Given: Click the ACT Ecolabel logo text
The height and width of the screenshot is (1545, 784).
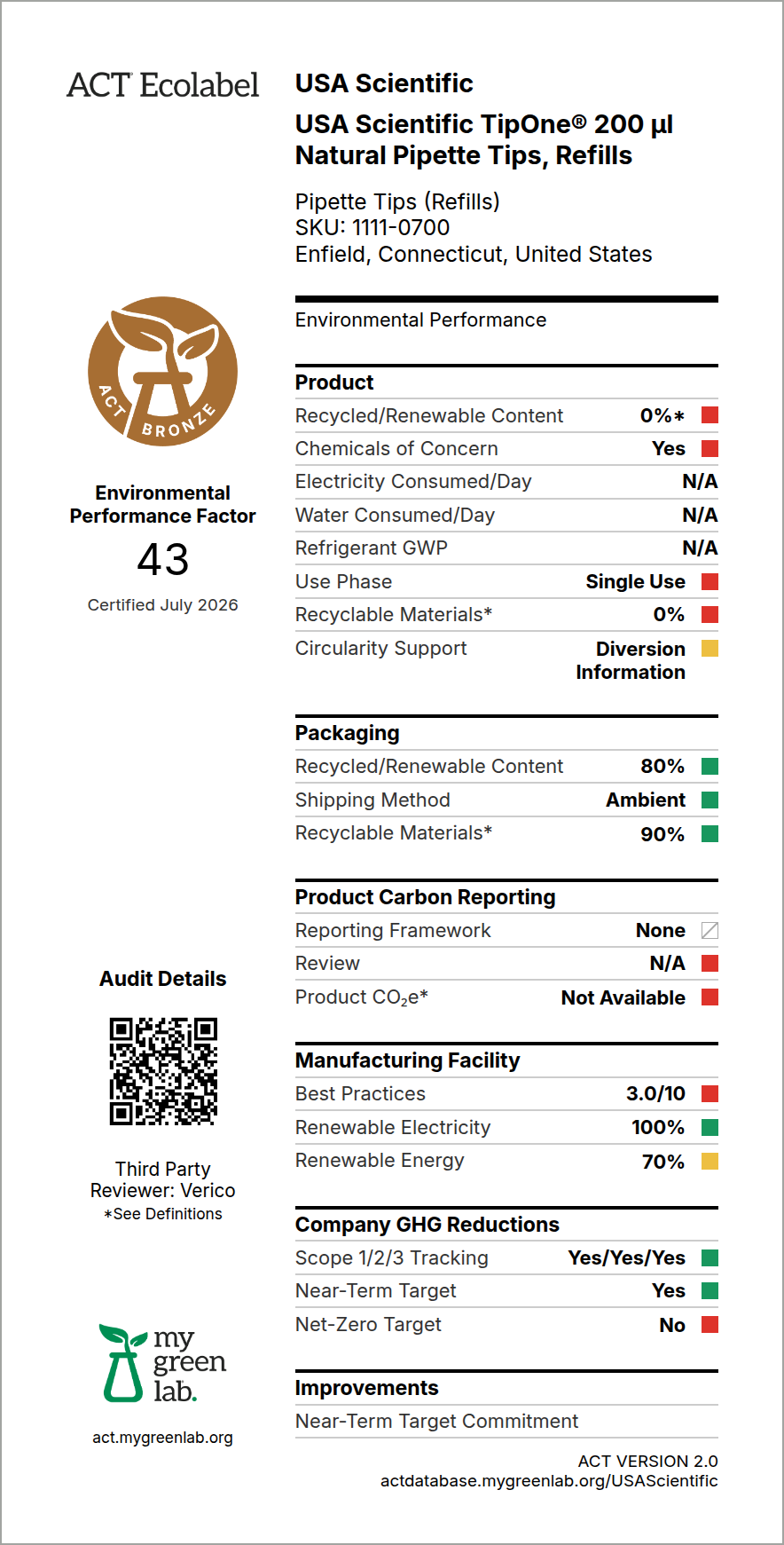Looking at the screenshot, I should (x=163, y=85).
